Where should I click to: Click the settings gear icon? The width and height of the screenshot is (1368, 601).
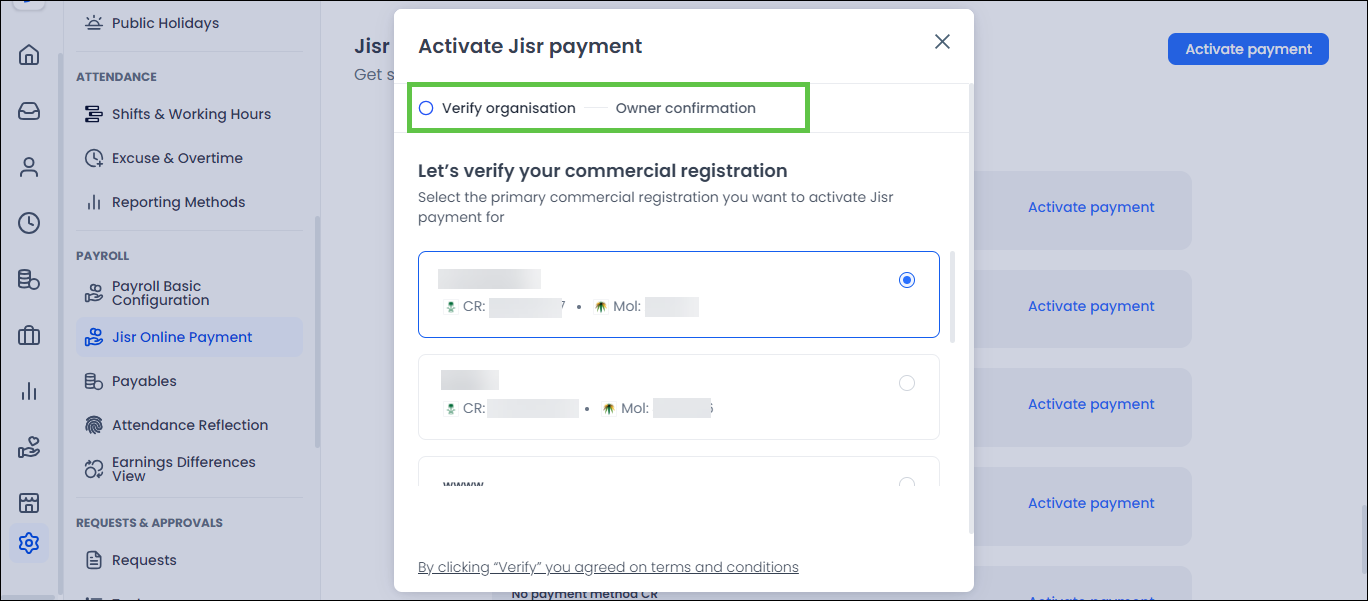[29, 543]
